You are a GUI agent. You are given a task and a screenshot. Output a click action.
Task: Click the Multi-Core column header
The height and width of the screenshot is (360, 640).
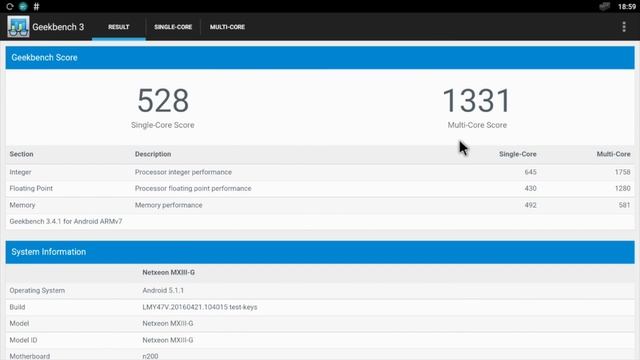613,154
